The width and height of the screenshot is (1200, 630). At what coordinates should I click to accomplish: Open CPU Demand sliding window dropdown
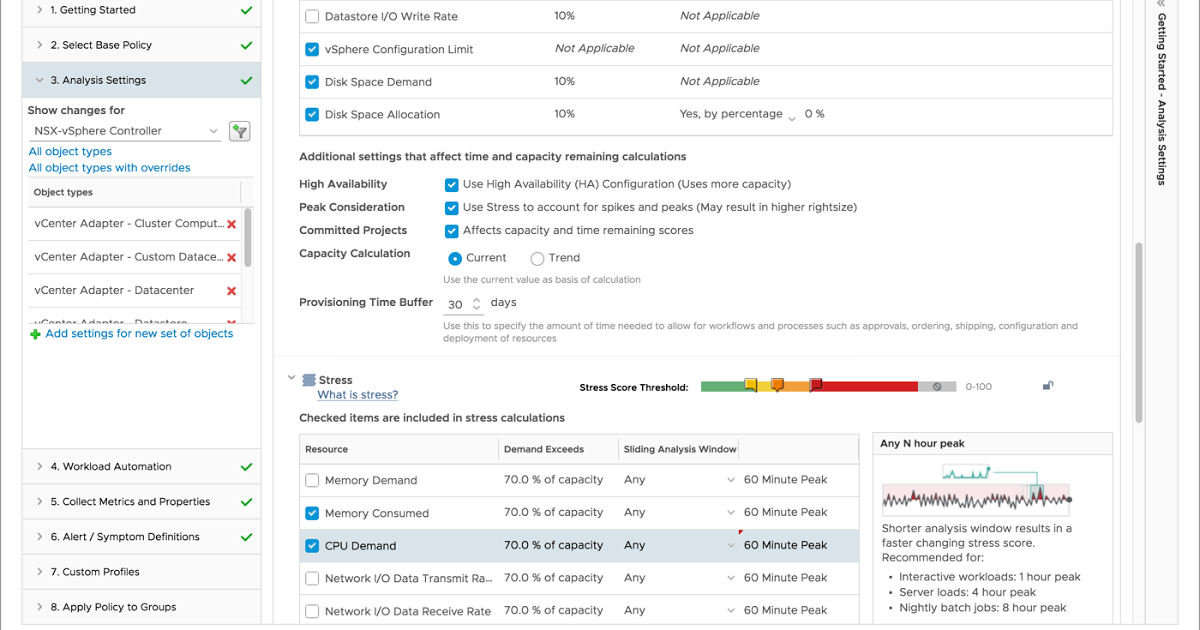point(731,546)
